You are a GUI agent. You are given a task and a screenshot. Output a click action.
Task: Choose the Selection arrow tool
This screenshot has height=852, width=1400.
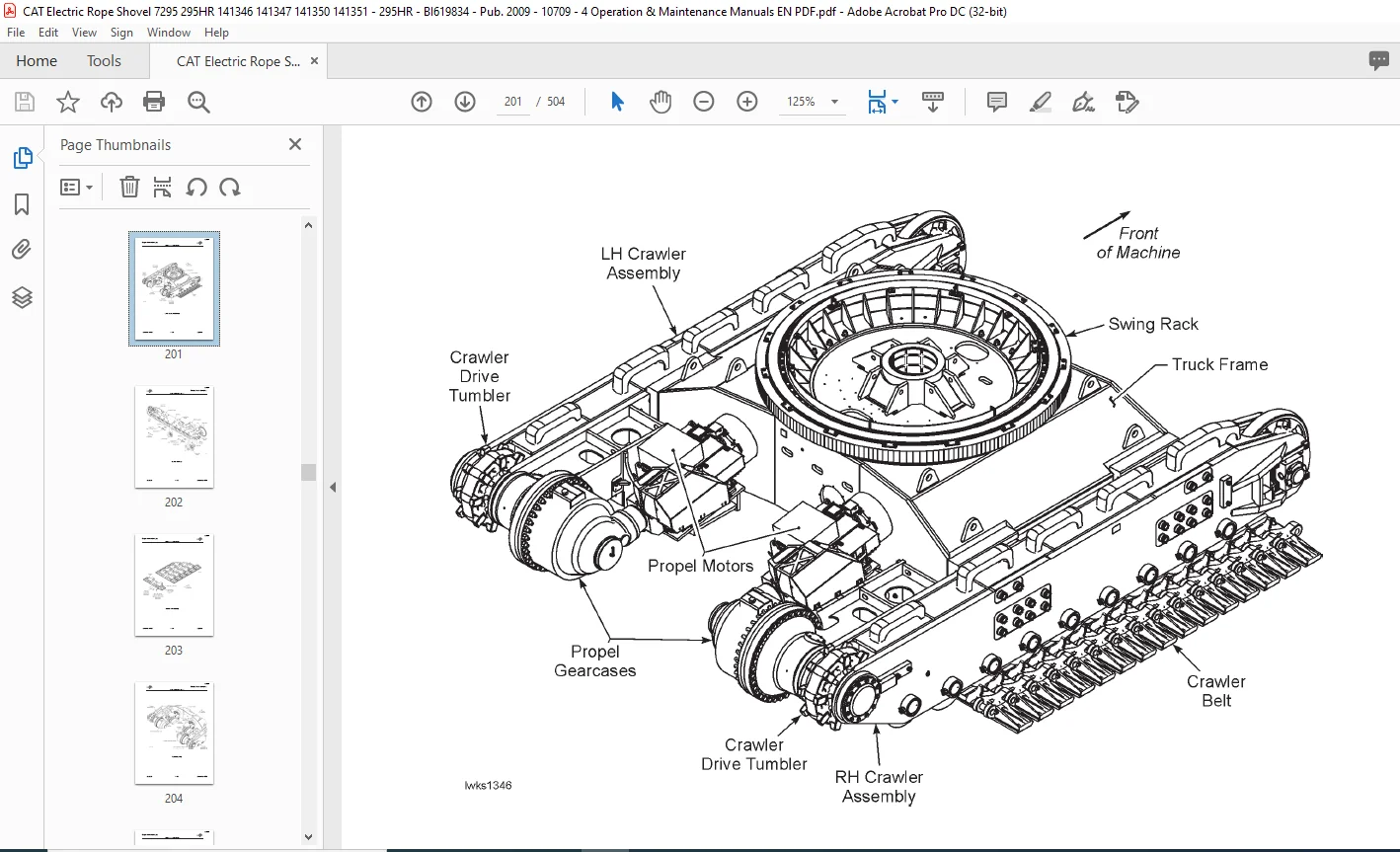point(617,102)
